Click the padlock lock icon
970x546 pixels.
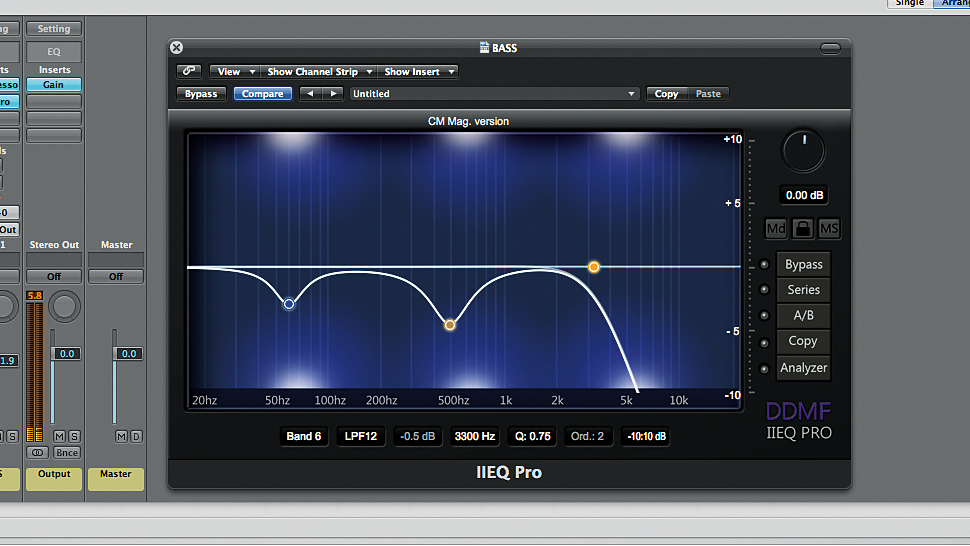(802, 229)
